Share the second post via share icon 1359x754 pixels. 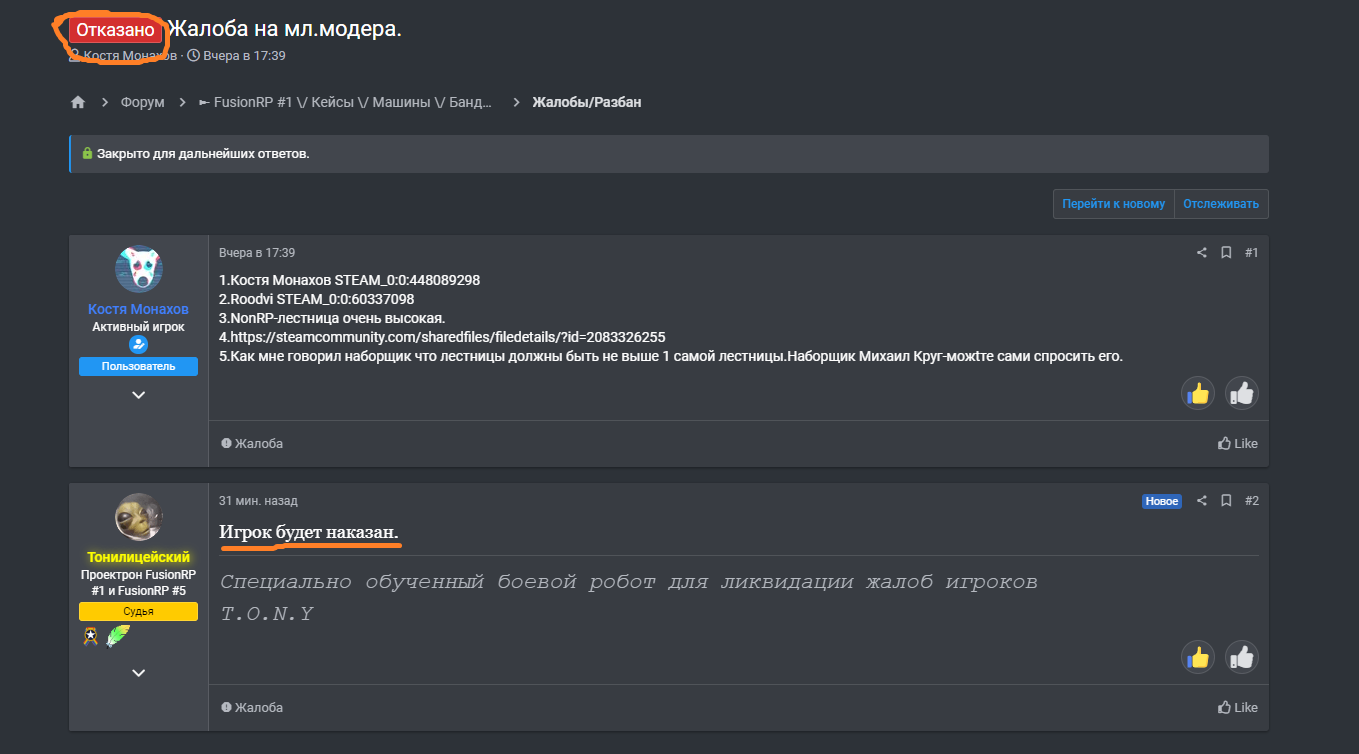pyautogui.click(x=1201, y=501)
